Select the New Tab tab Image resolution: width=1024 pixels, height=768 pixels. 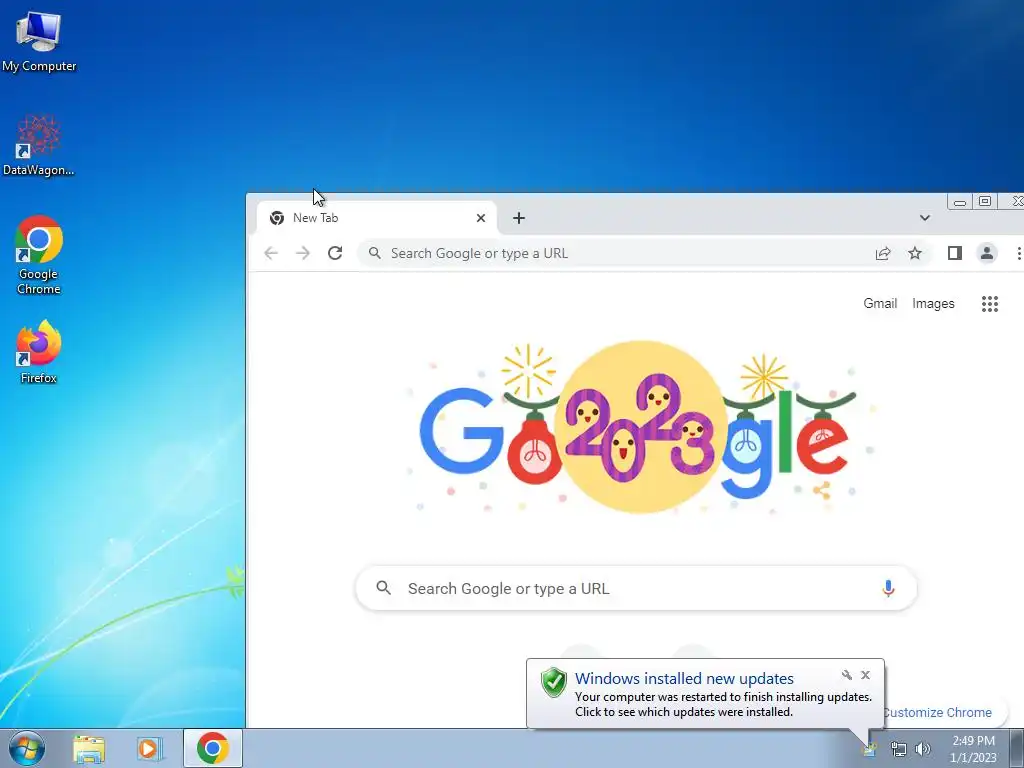pyautogui.click(x=377, y=218)
